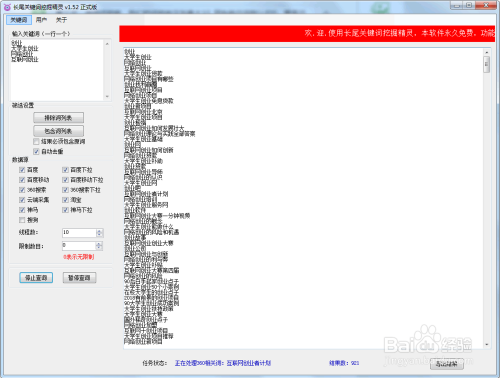Uncheck the 神马下拉 checkbox

point(65,210)
